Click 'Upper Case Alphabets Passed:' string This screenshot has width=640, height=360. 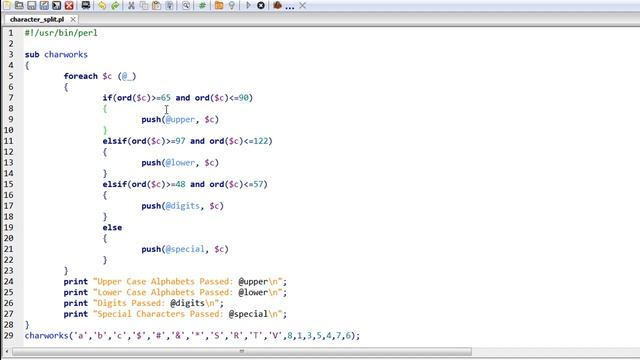pos(165,282)
